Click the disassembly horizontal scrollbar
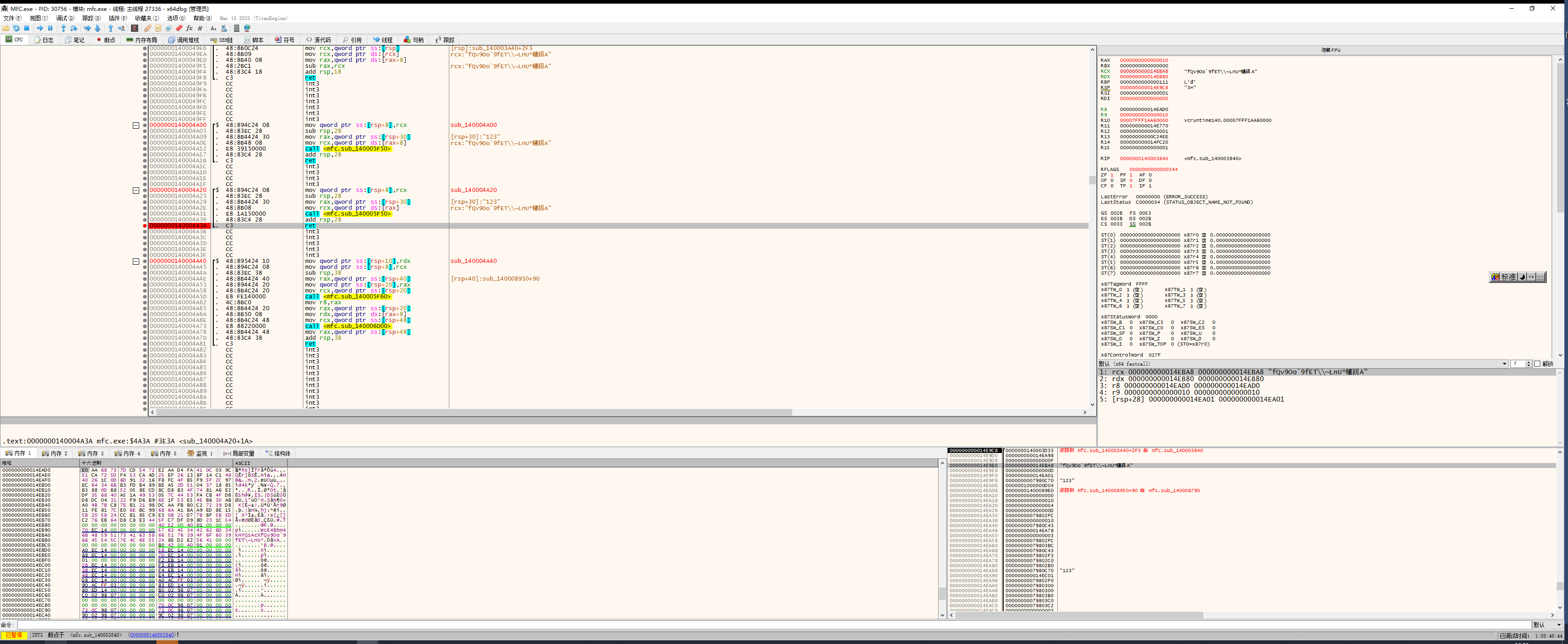The height and width of the screenshot is (644, 1568). click(x=475, y=412)
